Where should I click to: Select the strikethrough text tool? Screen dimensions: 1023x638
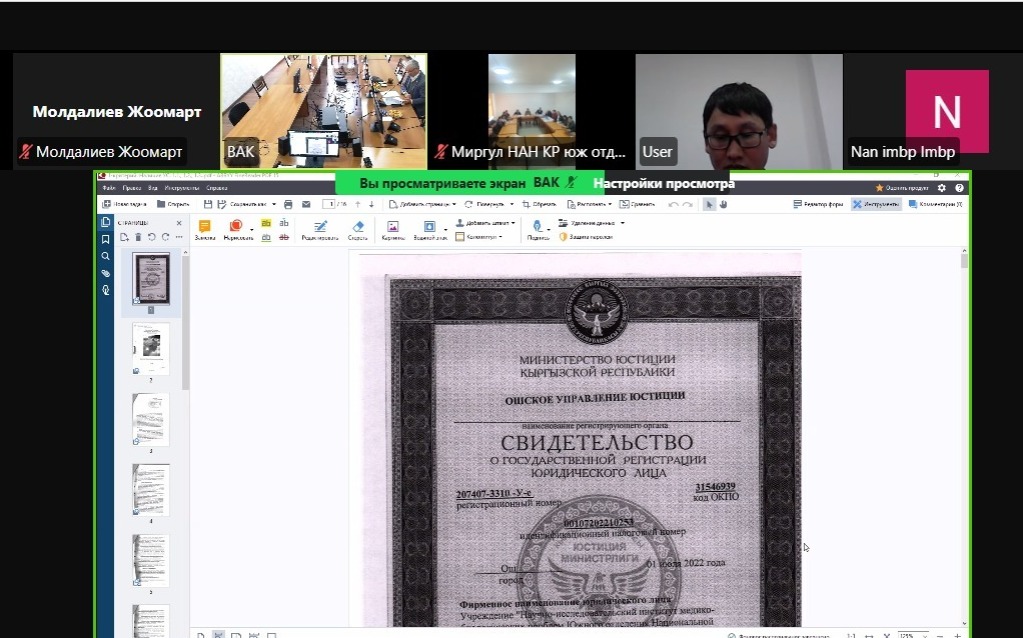click(284, 238)
